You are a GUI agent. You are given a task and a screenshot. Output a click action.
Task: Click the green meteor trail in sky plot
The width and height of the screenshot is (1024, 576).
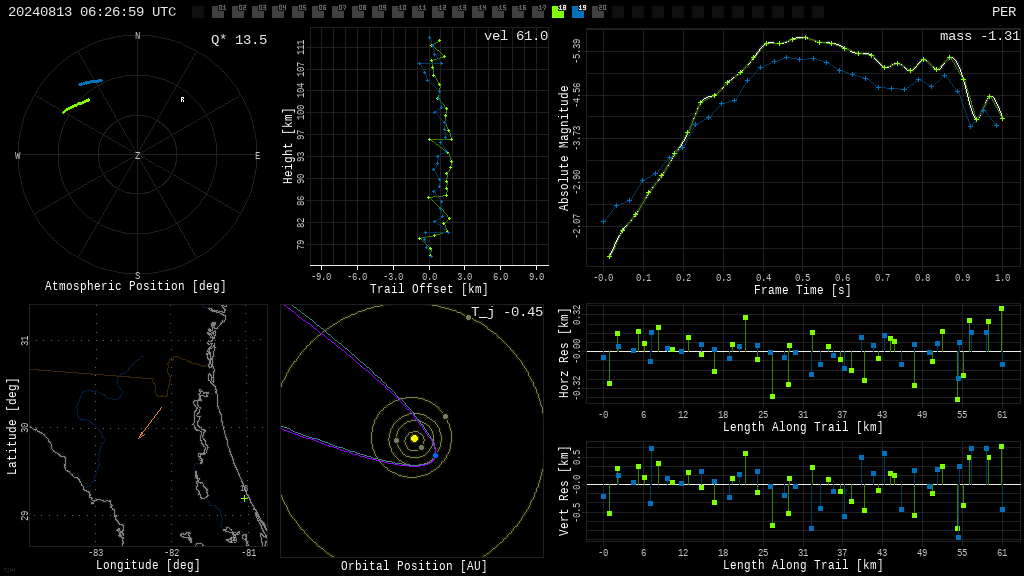[x=76, y=106]
